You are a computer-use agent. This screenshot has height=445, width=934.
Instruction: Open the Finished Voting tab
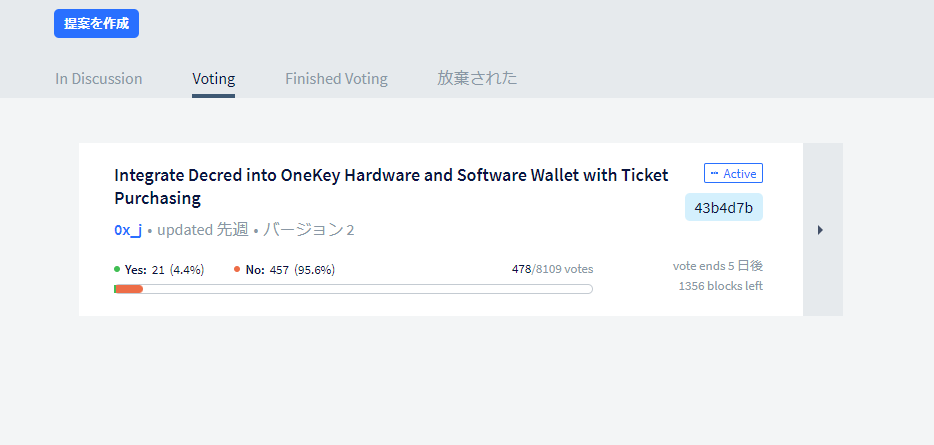point(336,78)
